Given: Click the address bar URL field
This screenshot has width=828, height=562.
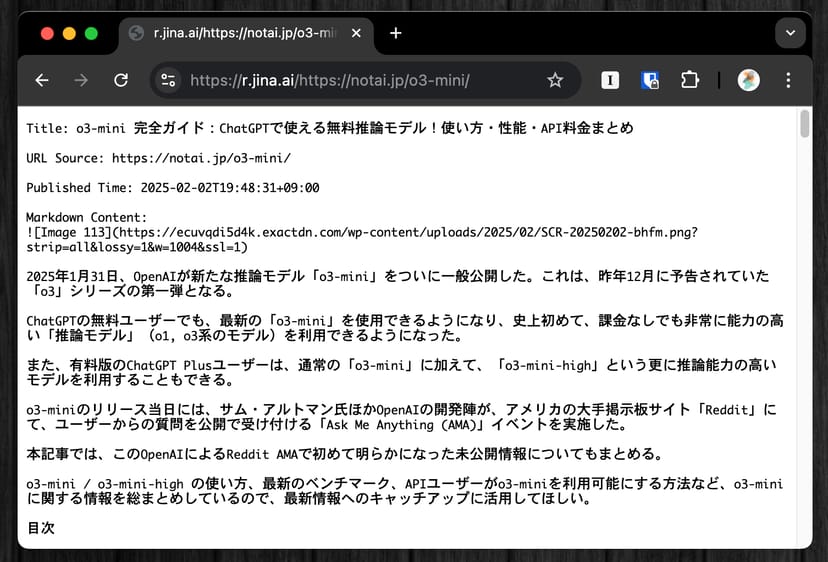Looking at the screenshot, I should point(360,80).
